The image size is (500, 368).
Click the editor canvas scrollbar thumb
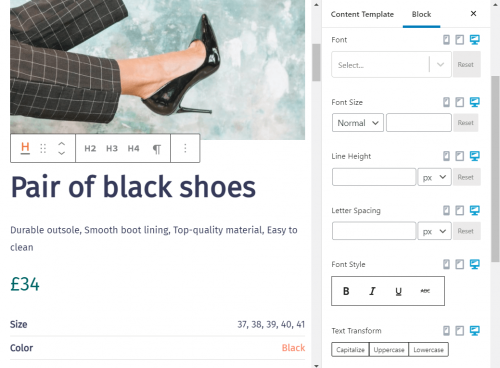point(316,62)
